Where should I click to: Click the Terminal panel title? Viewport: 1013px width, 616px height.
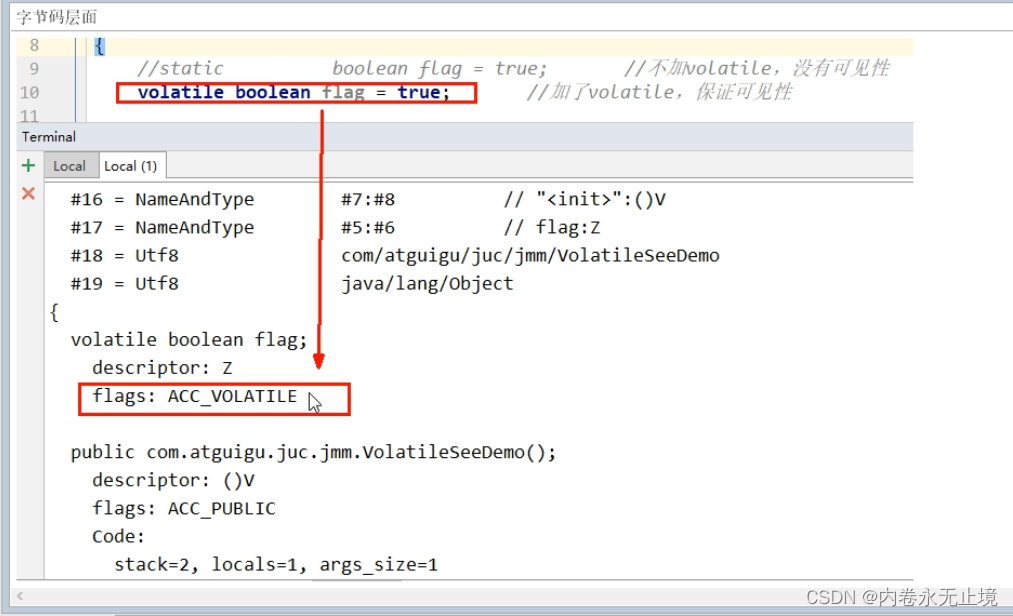(x=48, y=137)
